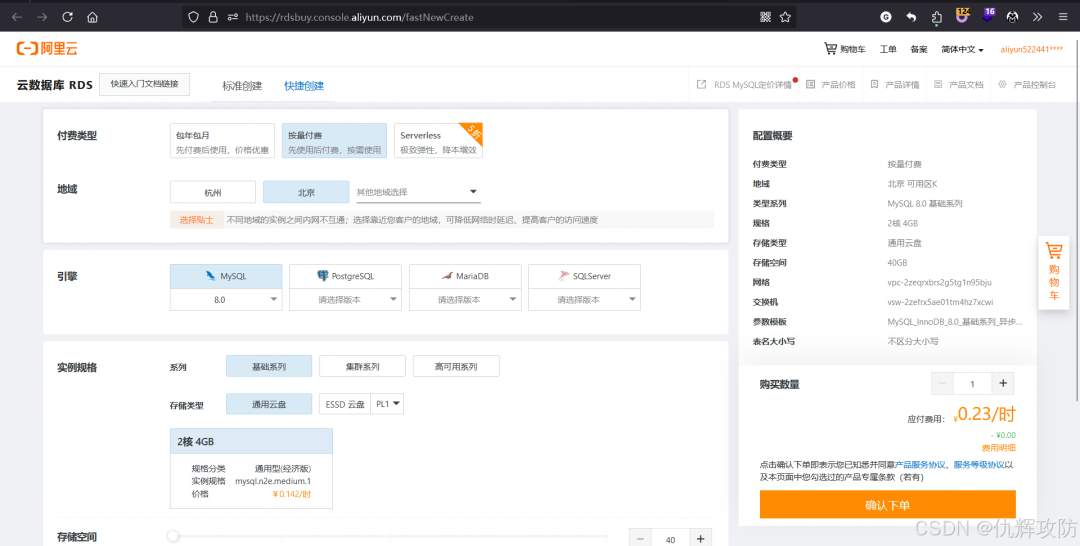Open MySQL 8.0 version dropdown

226,300
